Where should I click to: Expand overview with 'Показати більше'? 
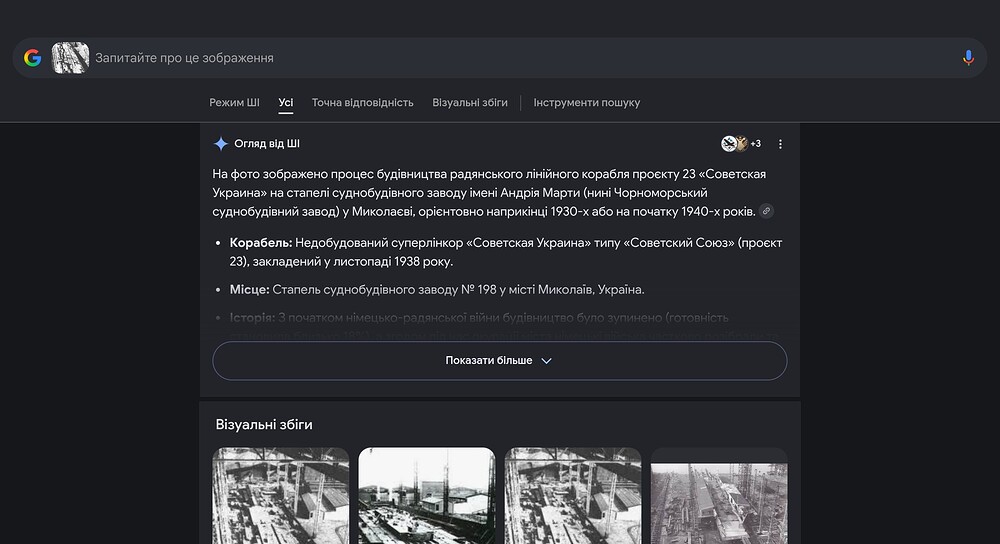tap(499, 360)
